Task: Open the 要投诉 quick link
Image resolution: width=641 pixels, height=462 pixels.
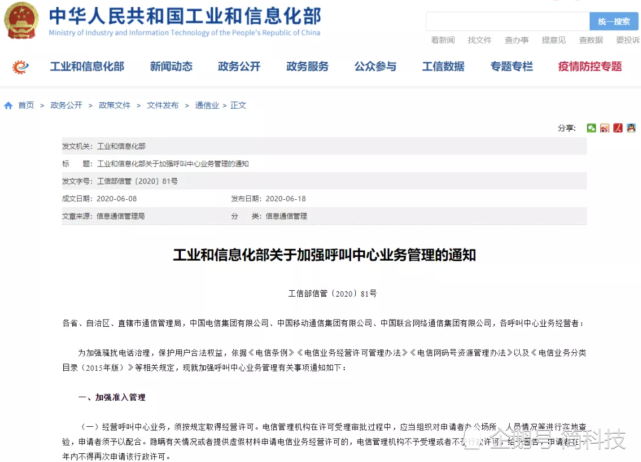Action: pos(628,40)
